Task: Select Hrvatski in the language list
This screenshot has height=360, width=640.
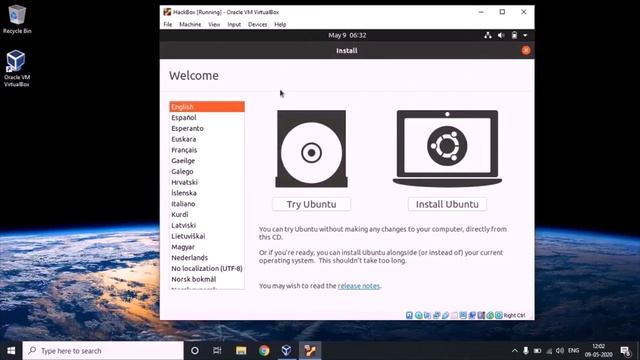Action: pos(207,182)
